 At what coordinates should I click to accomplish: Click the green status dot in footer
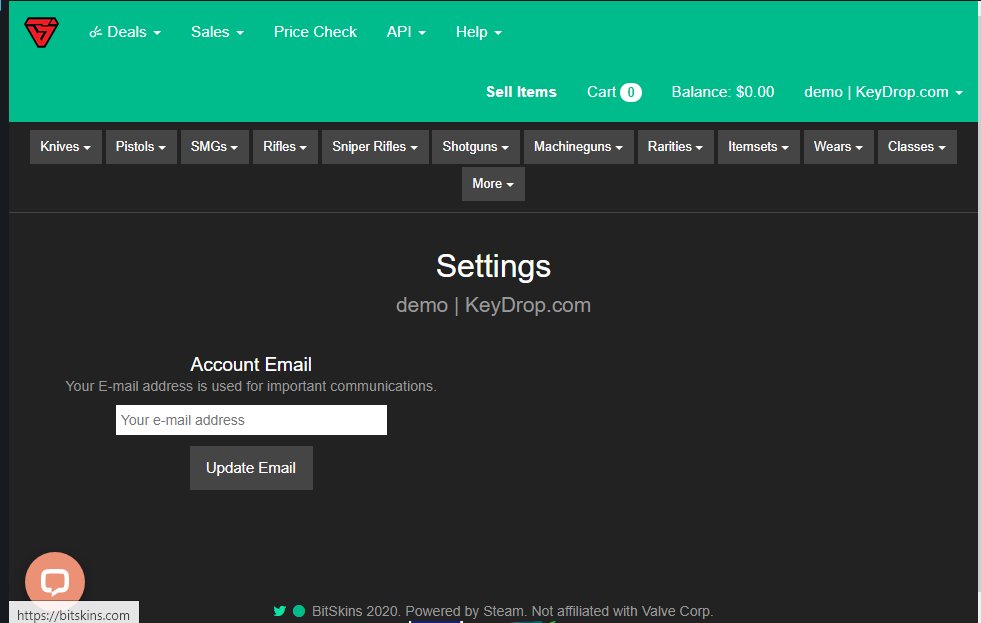pyautogui.click(x=299, y=611)
